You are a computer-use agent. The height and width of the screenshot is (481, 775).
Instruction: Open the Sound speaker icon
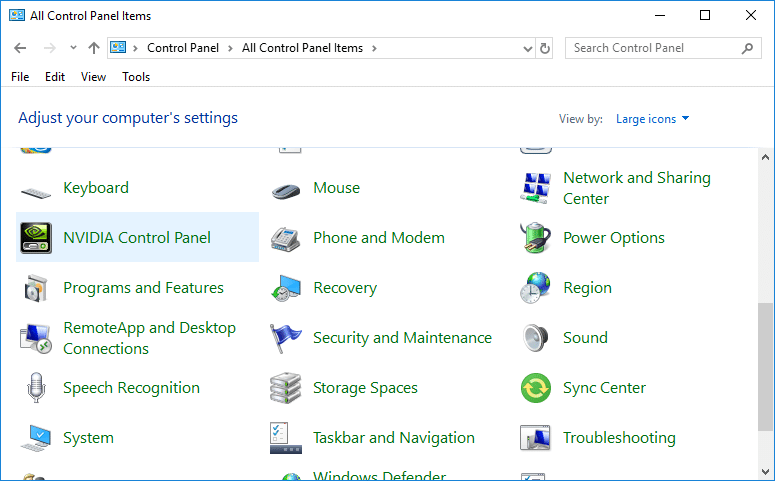coord(536,338)
